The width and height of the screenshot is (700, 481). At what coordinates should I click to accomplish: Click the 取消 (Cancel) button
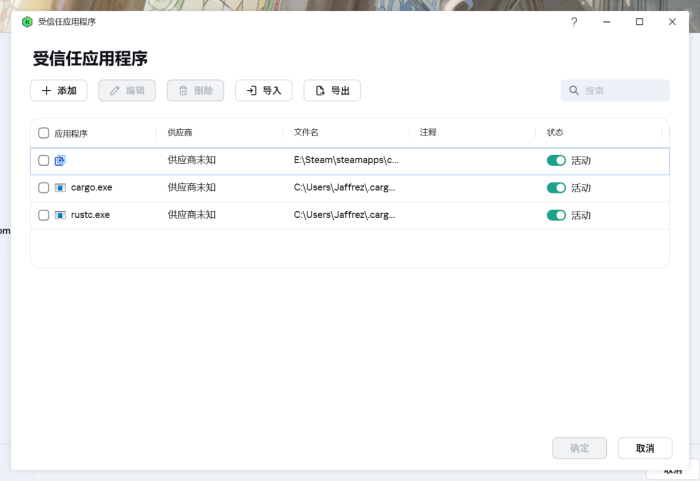click(645, 448)
